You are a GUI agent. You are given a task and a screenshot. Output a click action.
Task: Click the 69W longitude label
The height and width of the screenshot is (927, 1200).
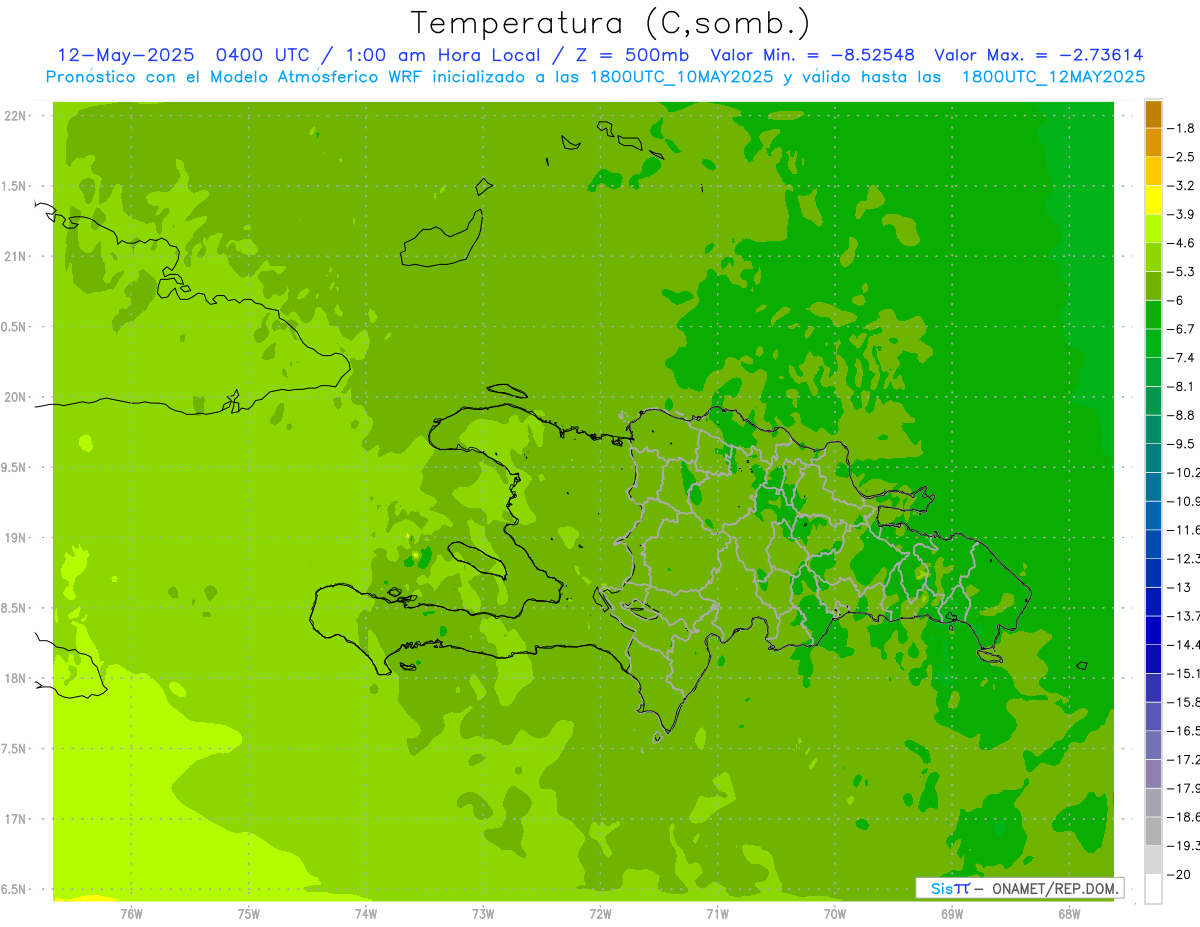[952, 914]
